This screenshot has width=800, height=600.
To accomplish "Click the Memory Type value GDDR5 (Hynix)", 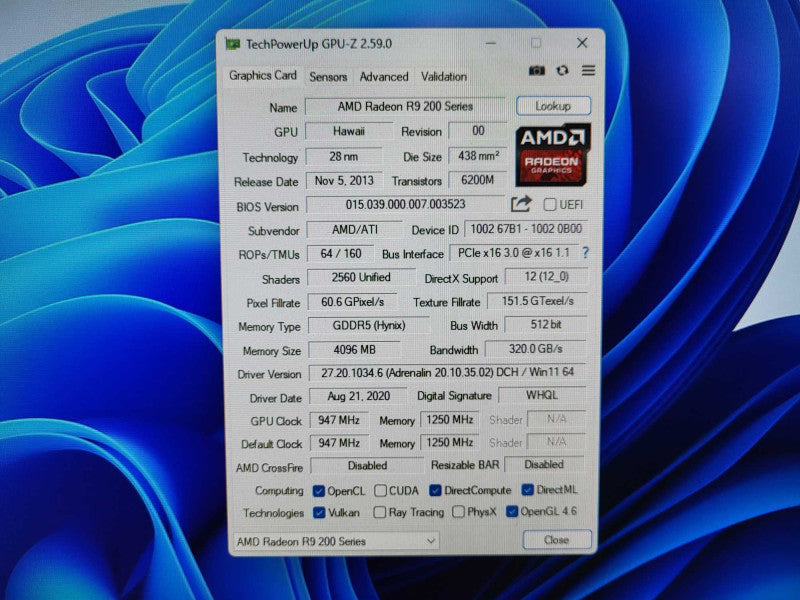I will coord(369,326).
